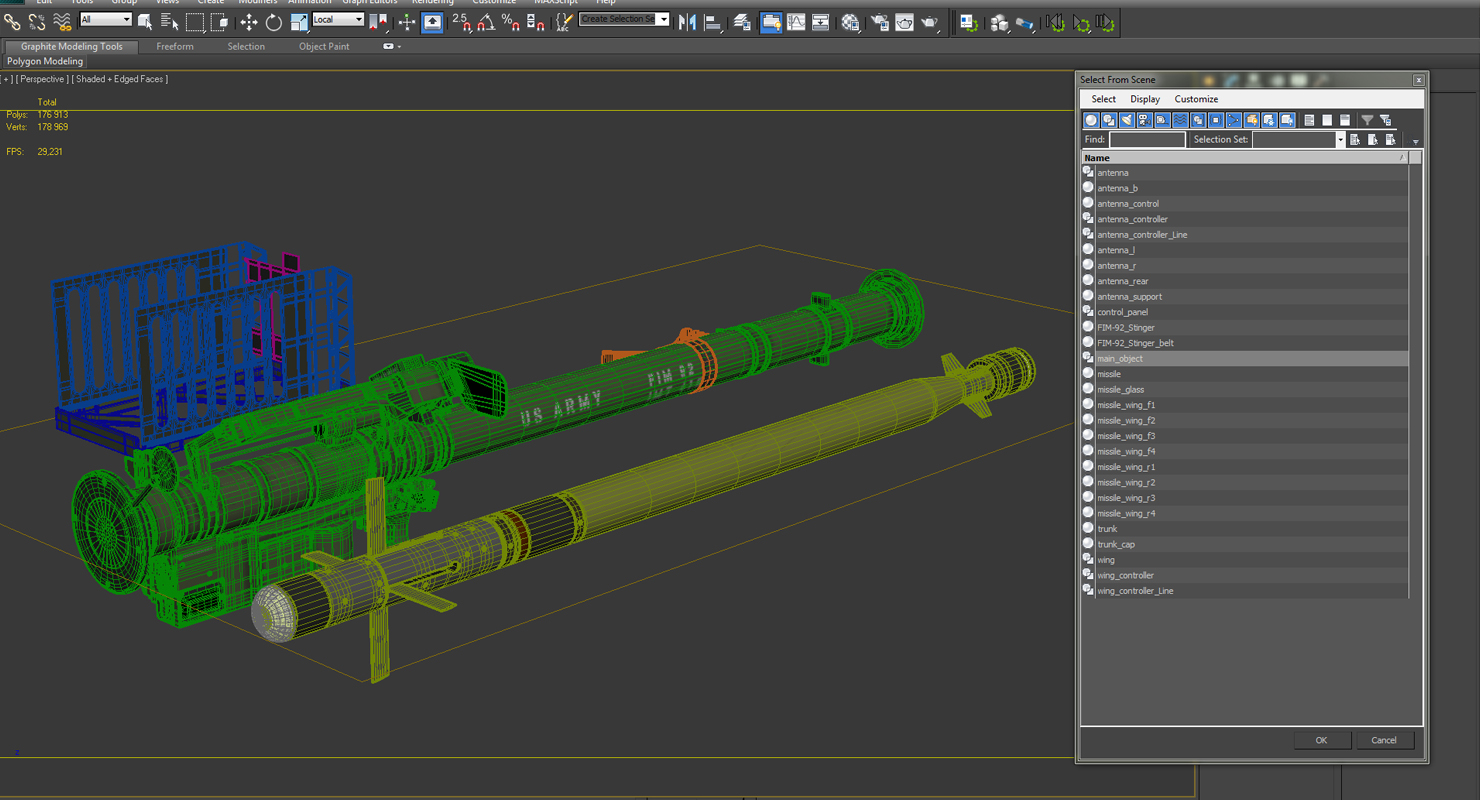Viewport: 1480px width, 800px height.
Task: Click Cancel in Select From Scene
Action: 1384,740
